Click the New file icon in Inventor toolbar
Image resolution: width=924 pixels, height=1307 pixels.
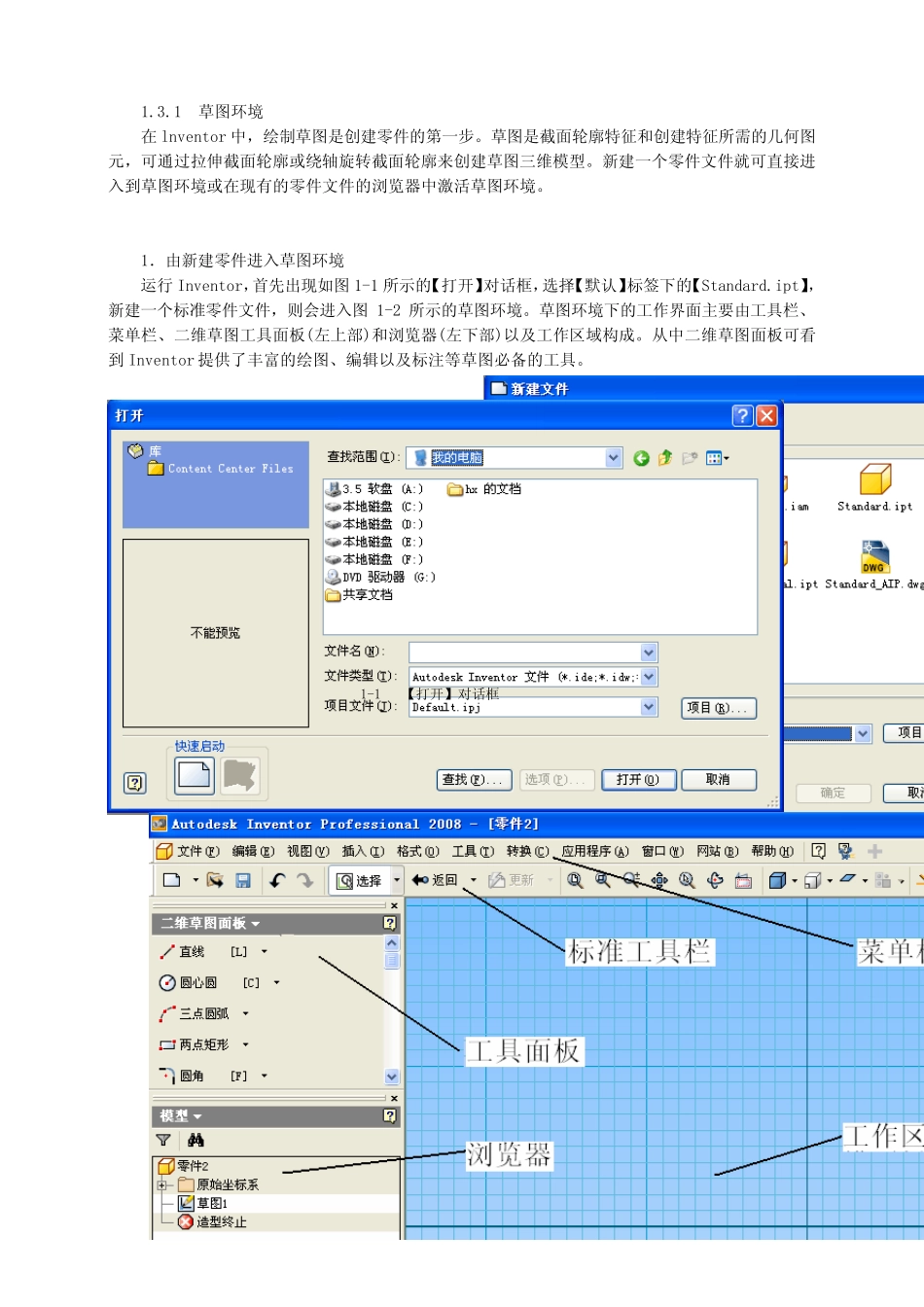172,880
